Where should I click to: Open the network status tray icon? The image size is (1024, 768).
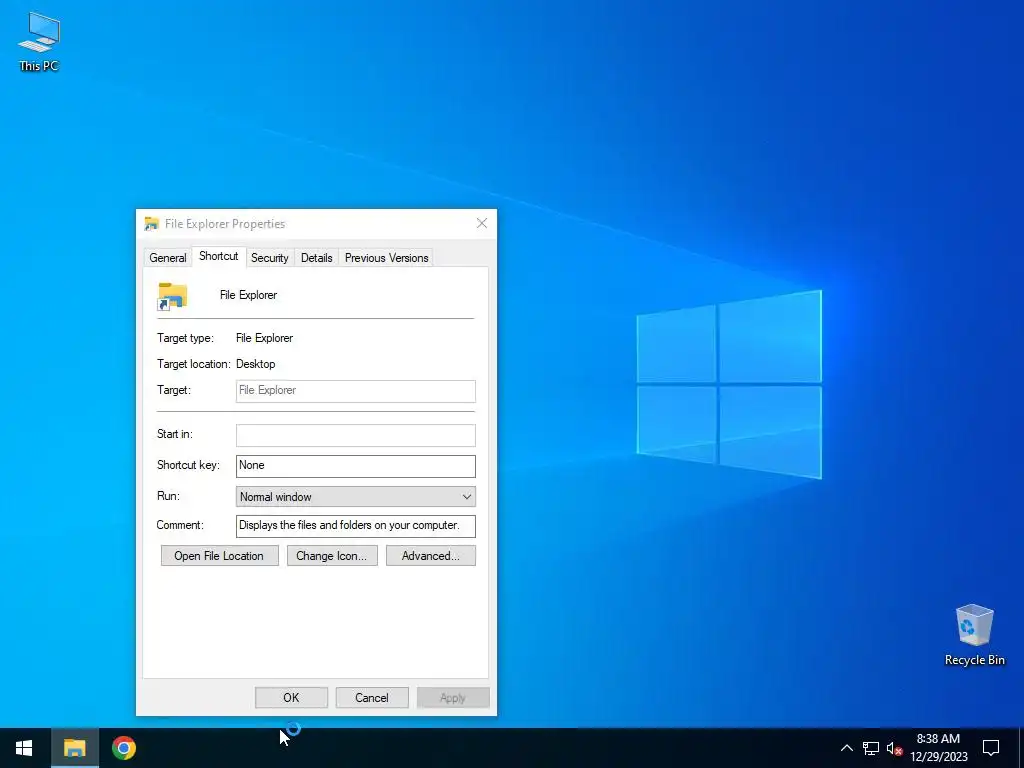pyautogui.click(x=871, y=748)
